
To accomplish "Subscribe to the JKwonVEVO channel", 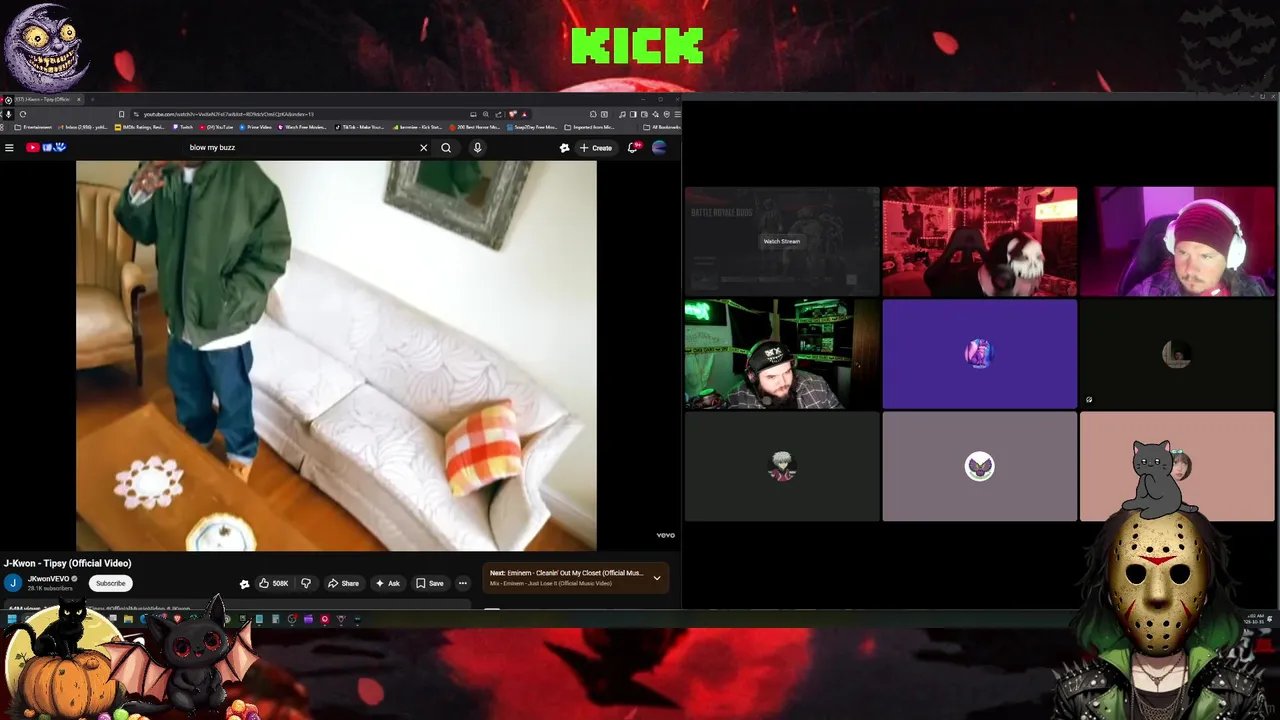I will click(x=110, y=583).
